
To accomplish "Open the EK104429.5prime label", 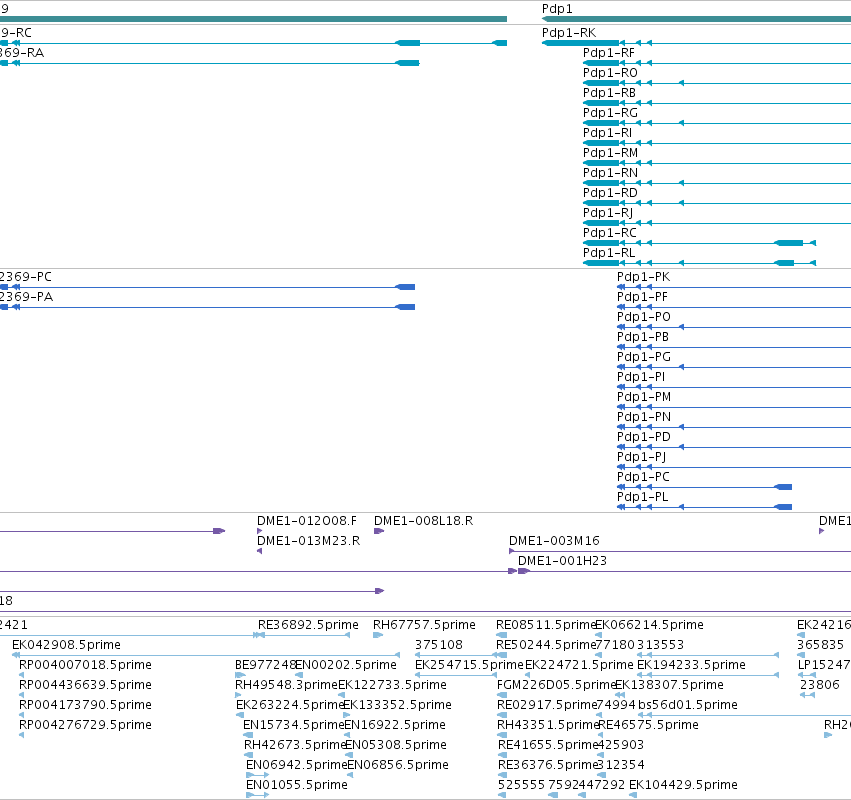I will click(x=683, y=785).
